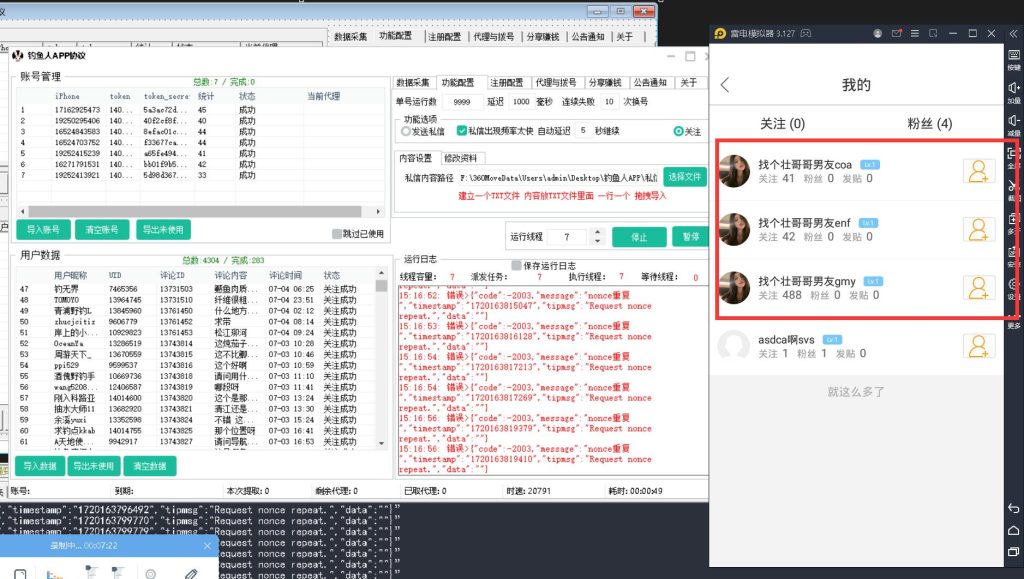The image size is (1024, 579).
Task: Click the 选择文件 button
Action: (685, 177)
